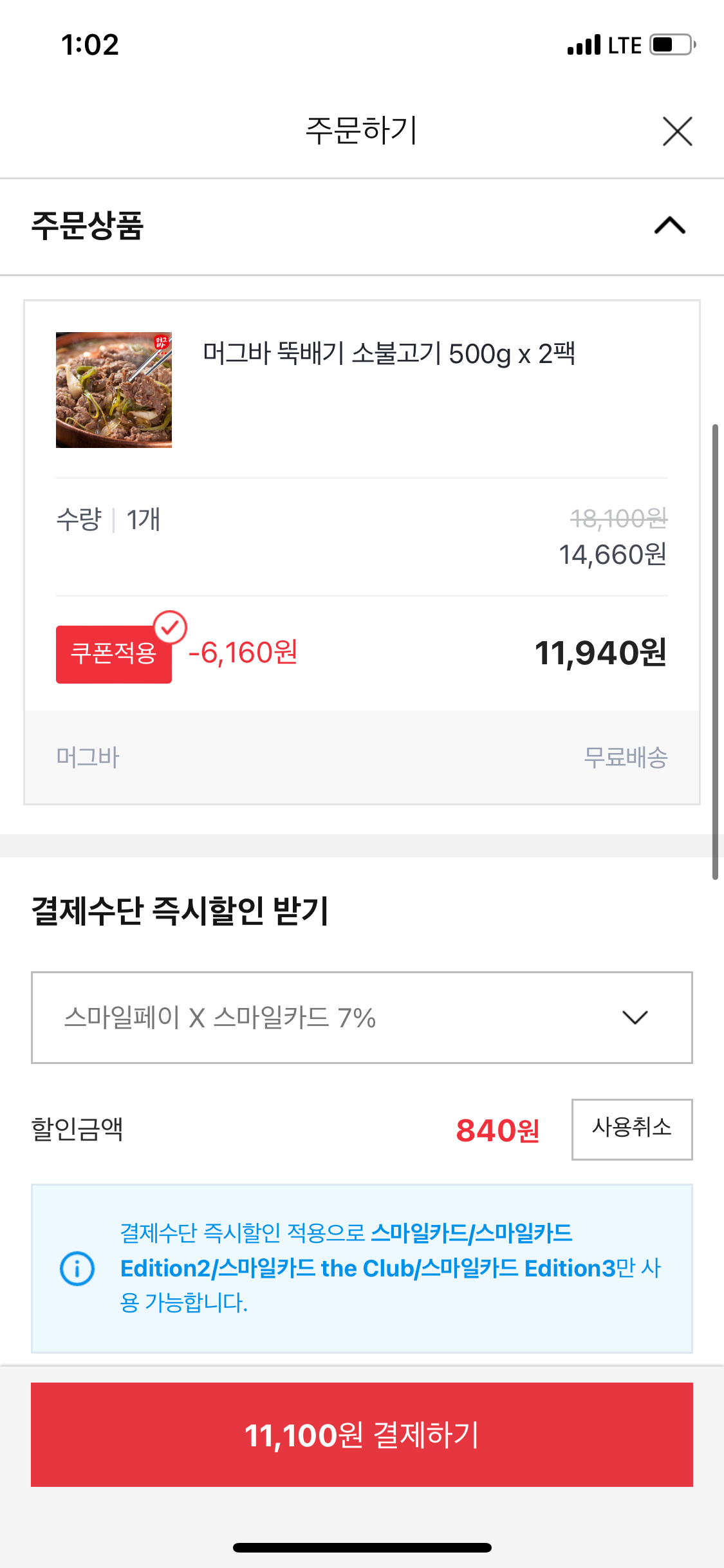Tap the LTE signal strength indicator
Viewport: 724px width, 1568px height.
pos(584,45)
